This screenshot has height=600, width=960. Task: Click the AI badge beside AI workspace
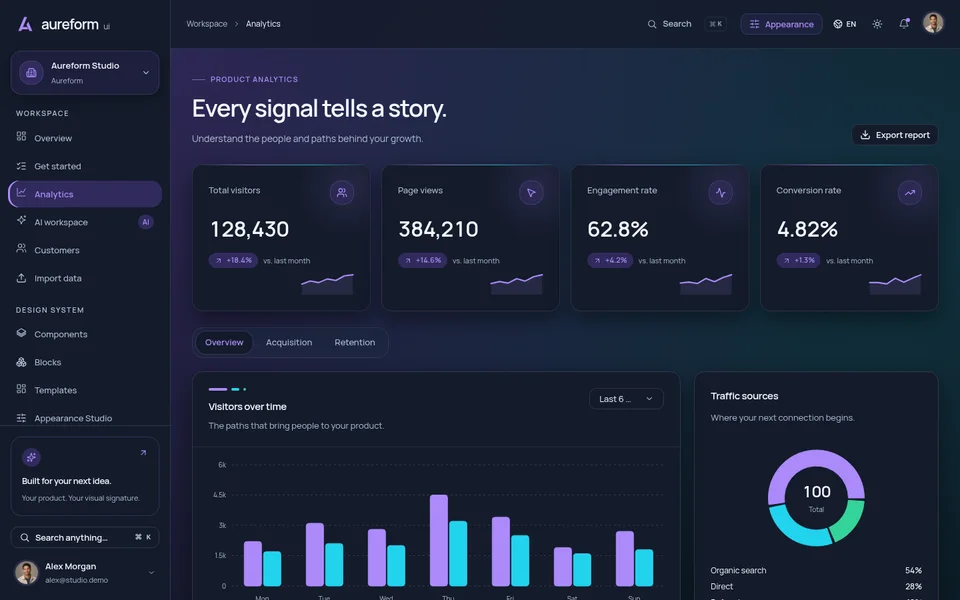pos(145,222)
